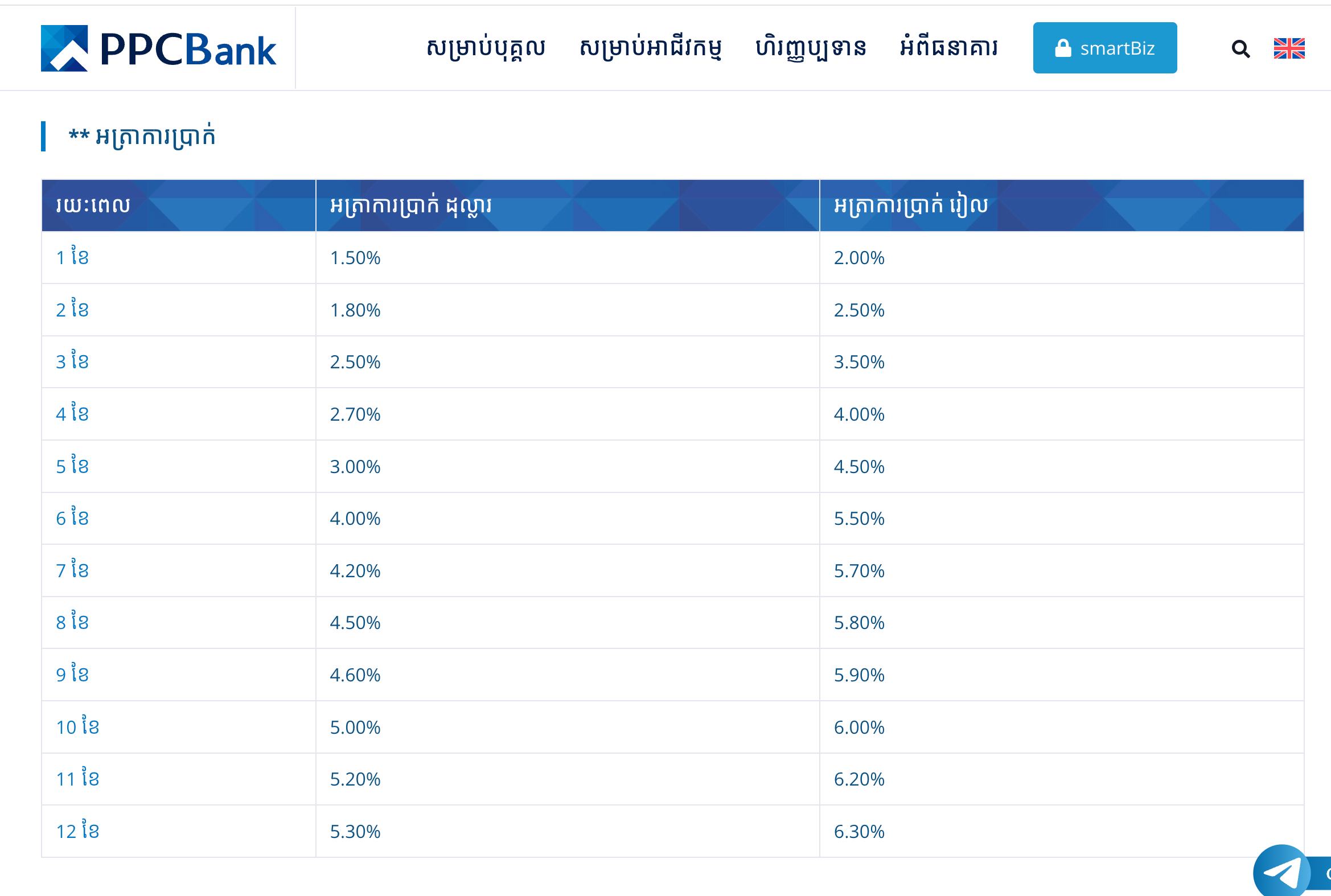Click the lock icon on smartBiz
The width and height of the screenshot is (1331, 896).
[x=1062, y=48]
